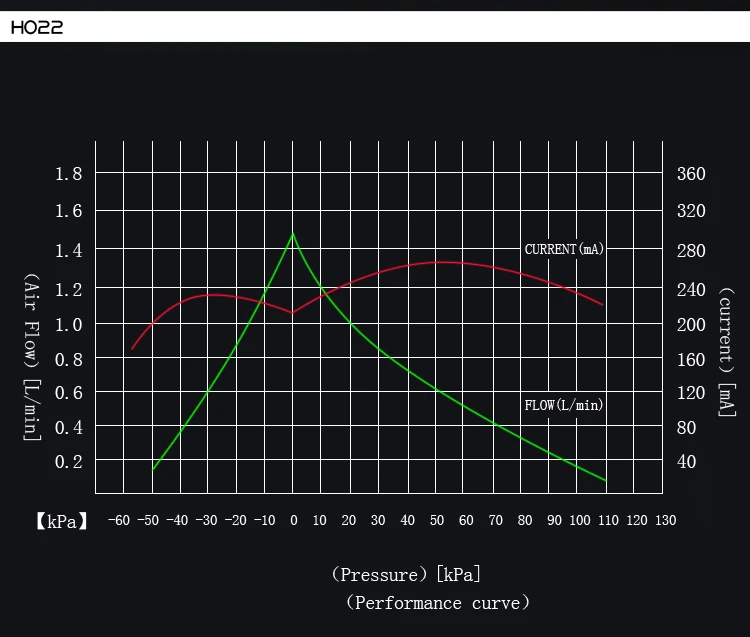Click the FLOW(L/min) curve label
This screenshot has height=637, width=750.
(563, 406)
